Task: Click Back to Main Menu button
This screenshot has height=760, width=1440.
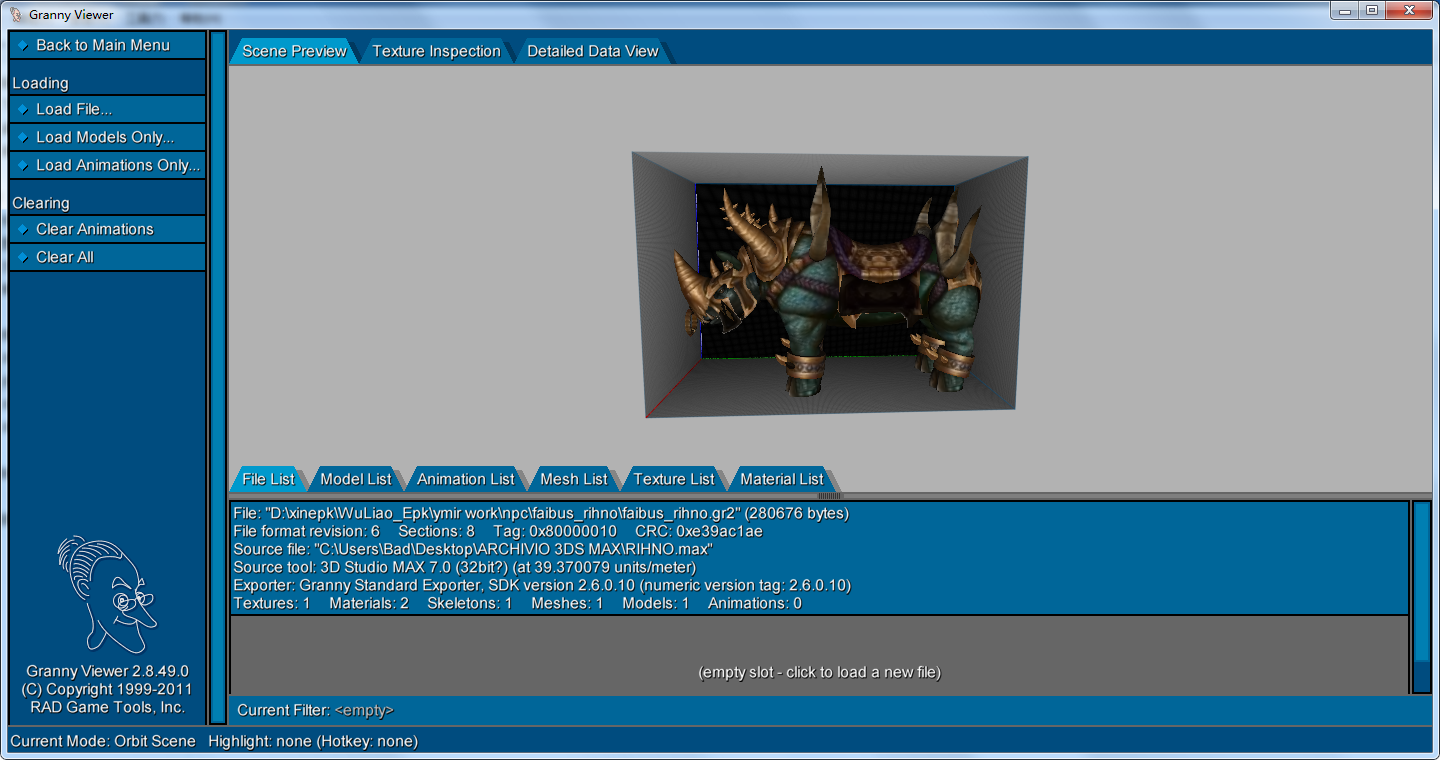Action: (107, 45)
